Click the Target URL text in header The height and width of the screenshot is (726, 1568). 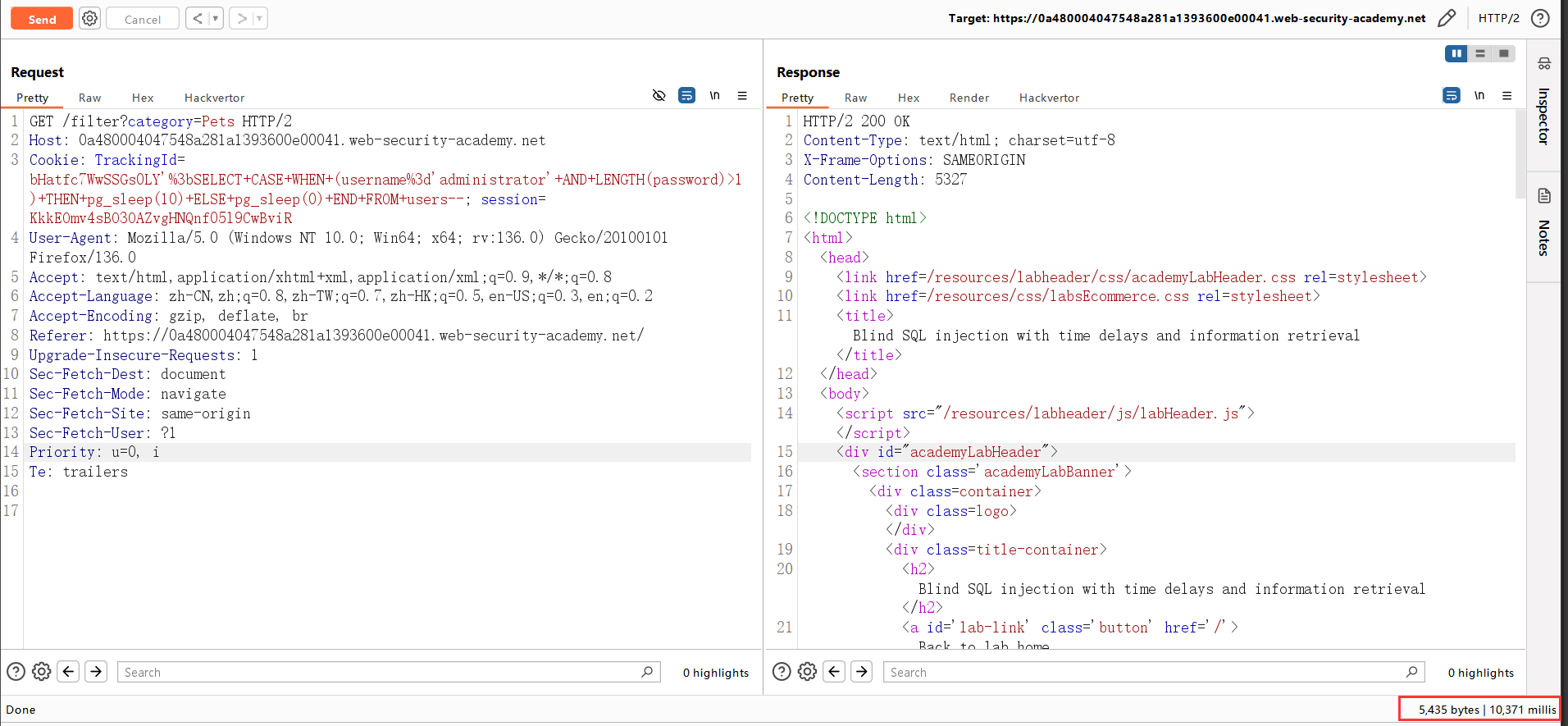tap(1187, 18)
